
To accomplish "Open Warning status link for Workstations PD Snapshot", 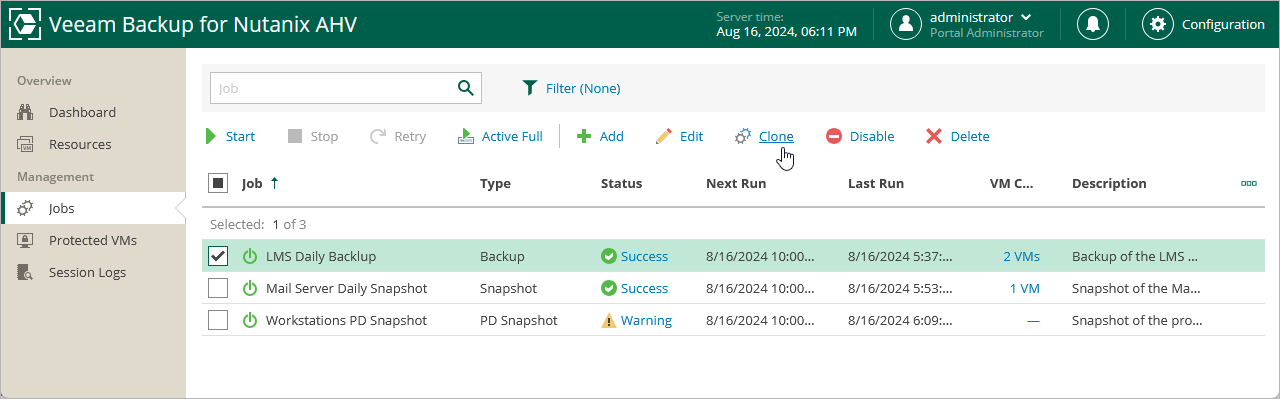I will tap(646, 320).
